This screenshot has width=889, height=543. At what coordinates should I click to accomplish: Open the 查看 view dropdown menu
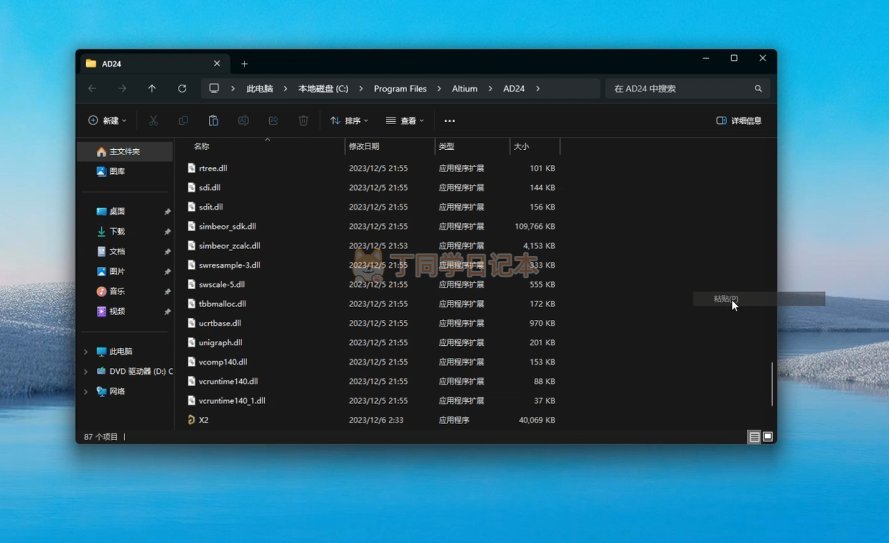404,121
